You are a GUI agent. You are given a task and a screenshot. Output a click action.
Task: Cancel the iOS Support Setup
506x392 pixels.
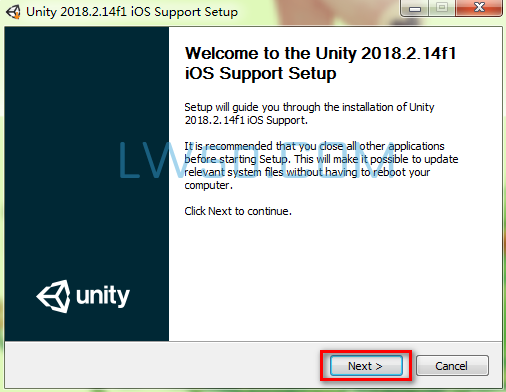452,366
